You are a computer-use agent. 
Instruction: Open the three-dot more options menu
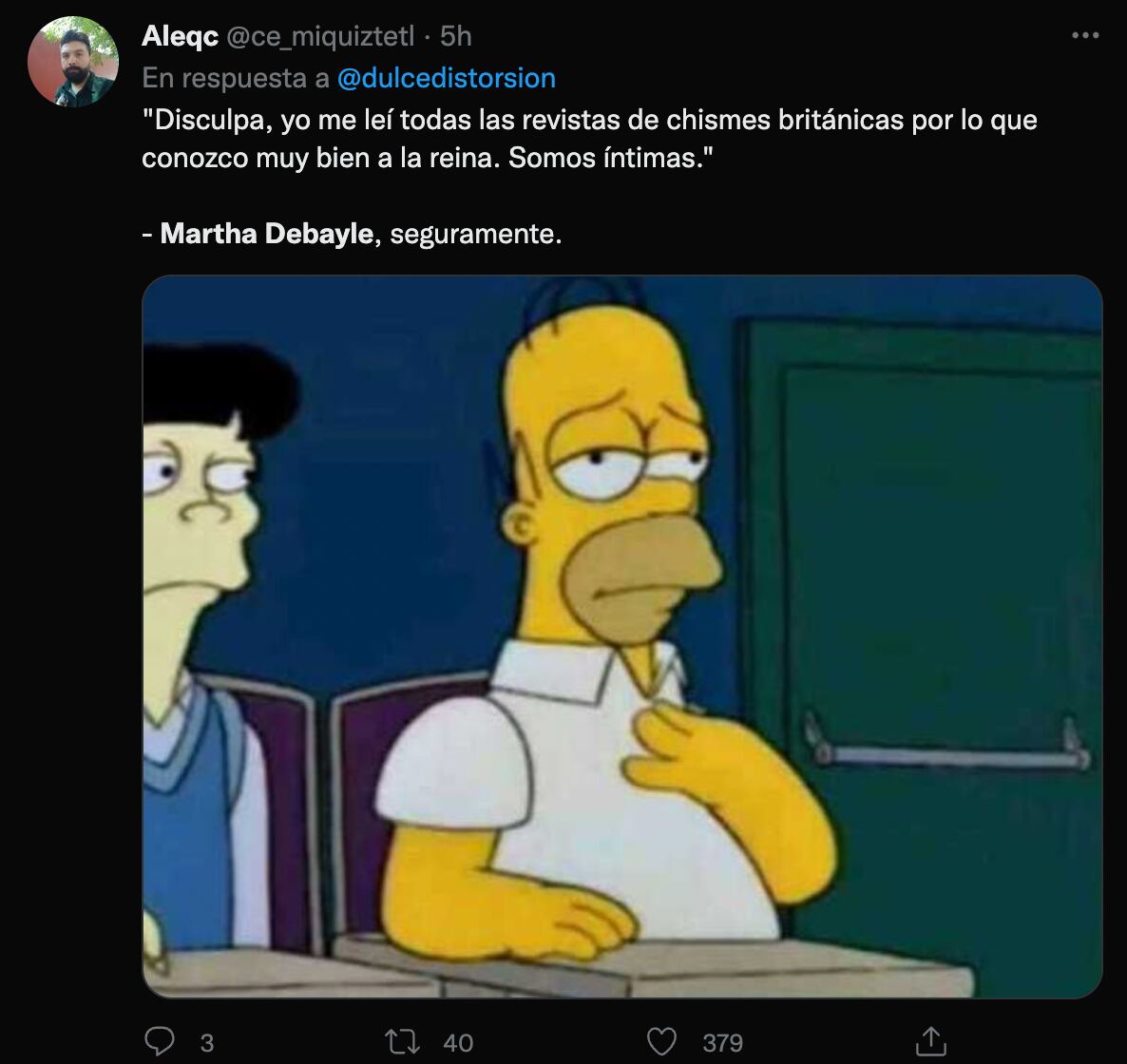(1084, 35)
